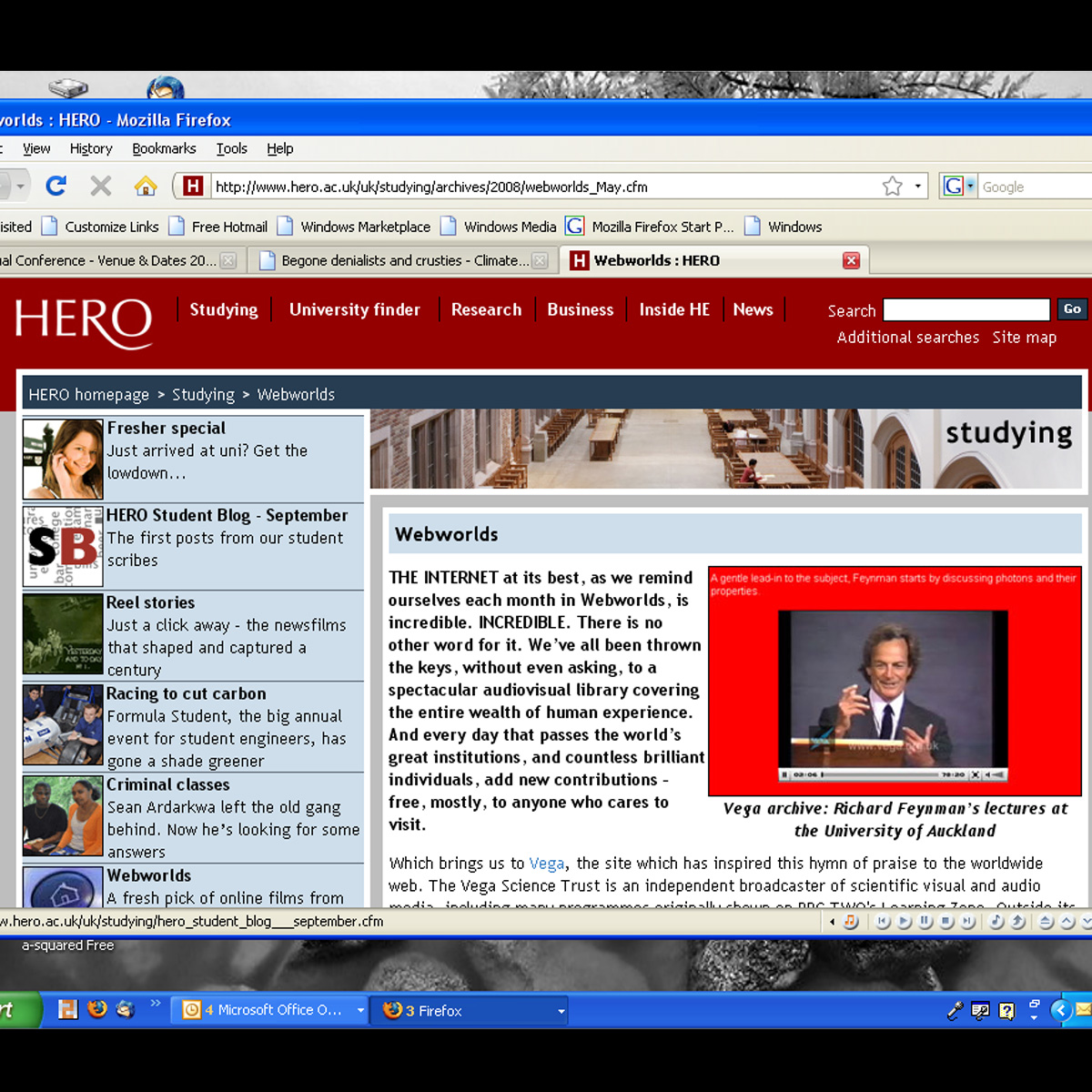Click the eject-style icon in status bar
Image resolution: width=1092 pixels, height=1092 pixels.
[x=1046, y=922]
